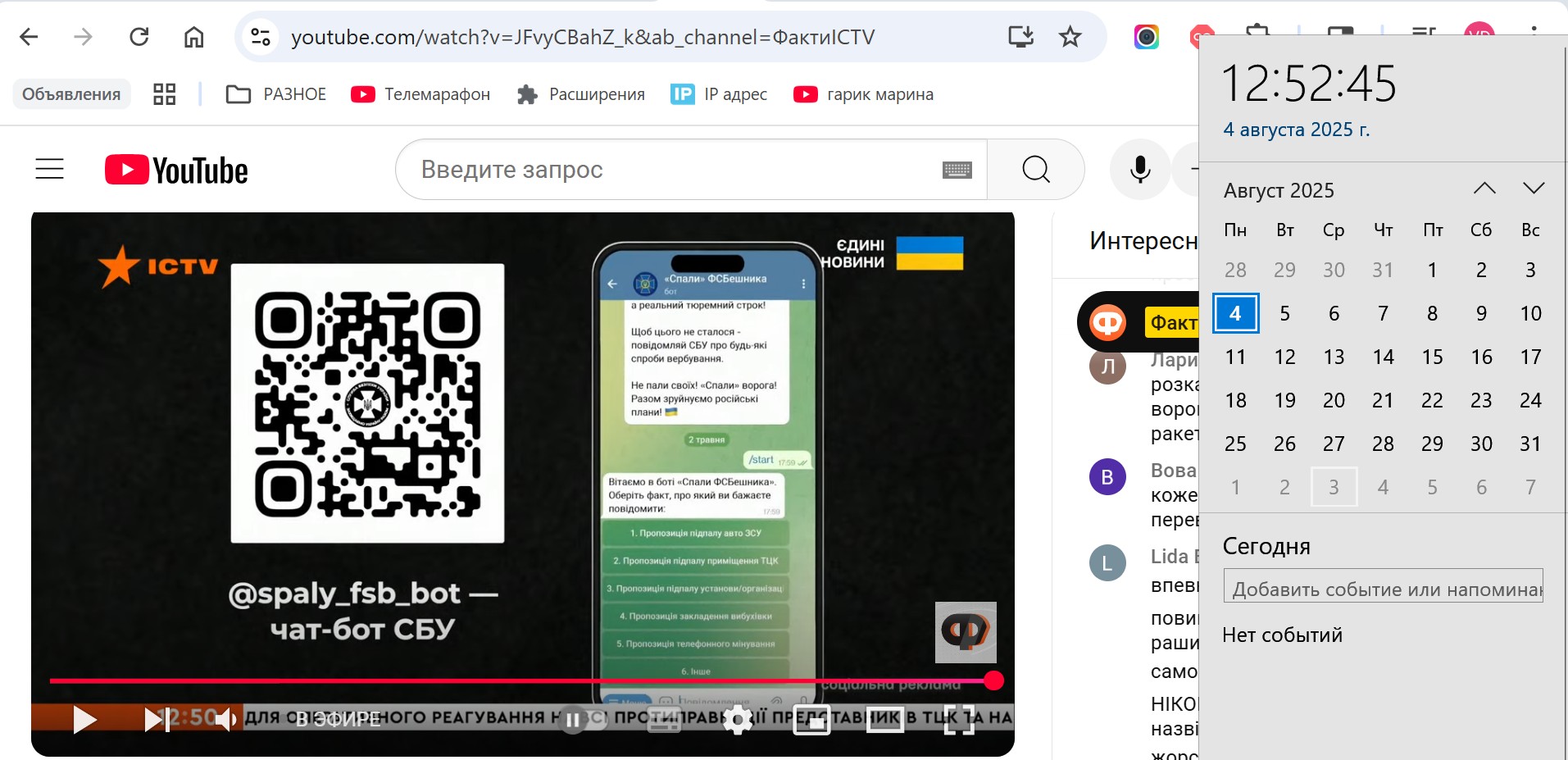Focus the "Добавить событие или напоминание" field
This screenshot has height=760, width=1568.
click(1383, 586)
